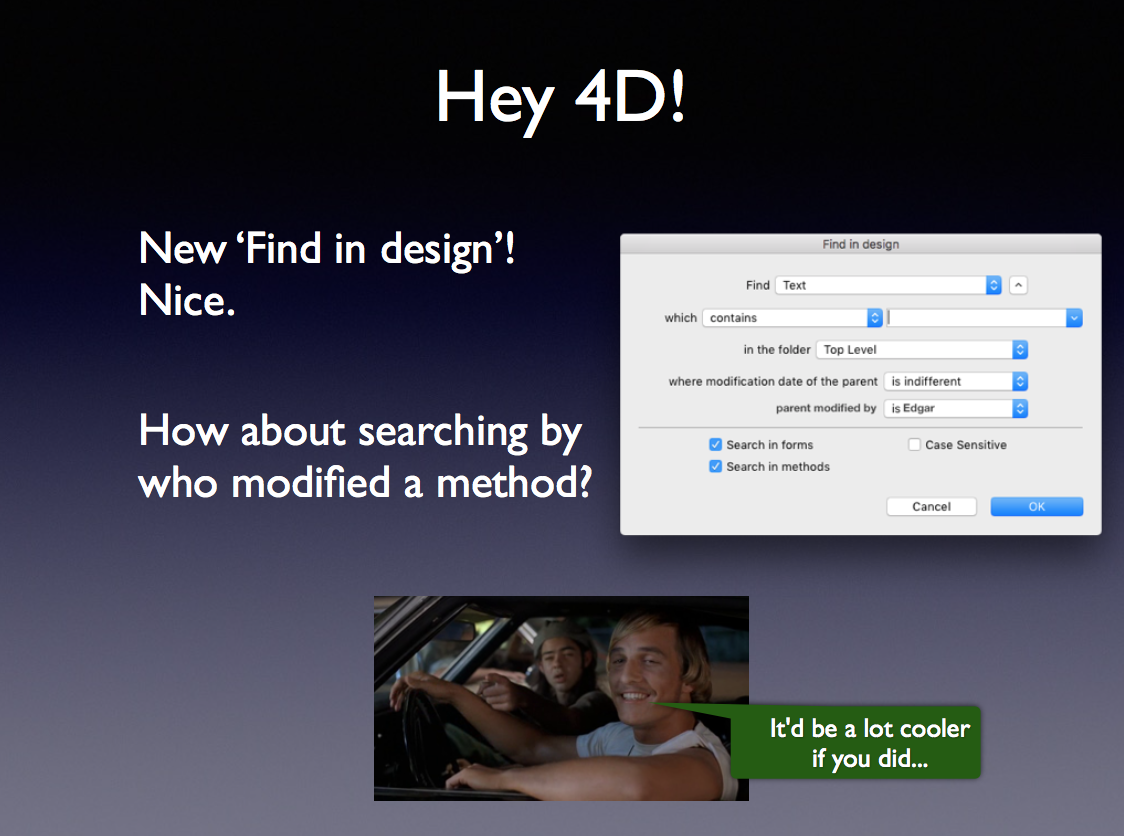Click into the empty search text field
The image size is (1124, 836).
pyautogui.click(x=975, y=318)
